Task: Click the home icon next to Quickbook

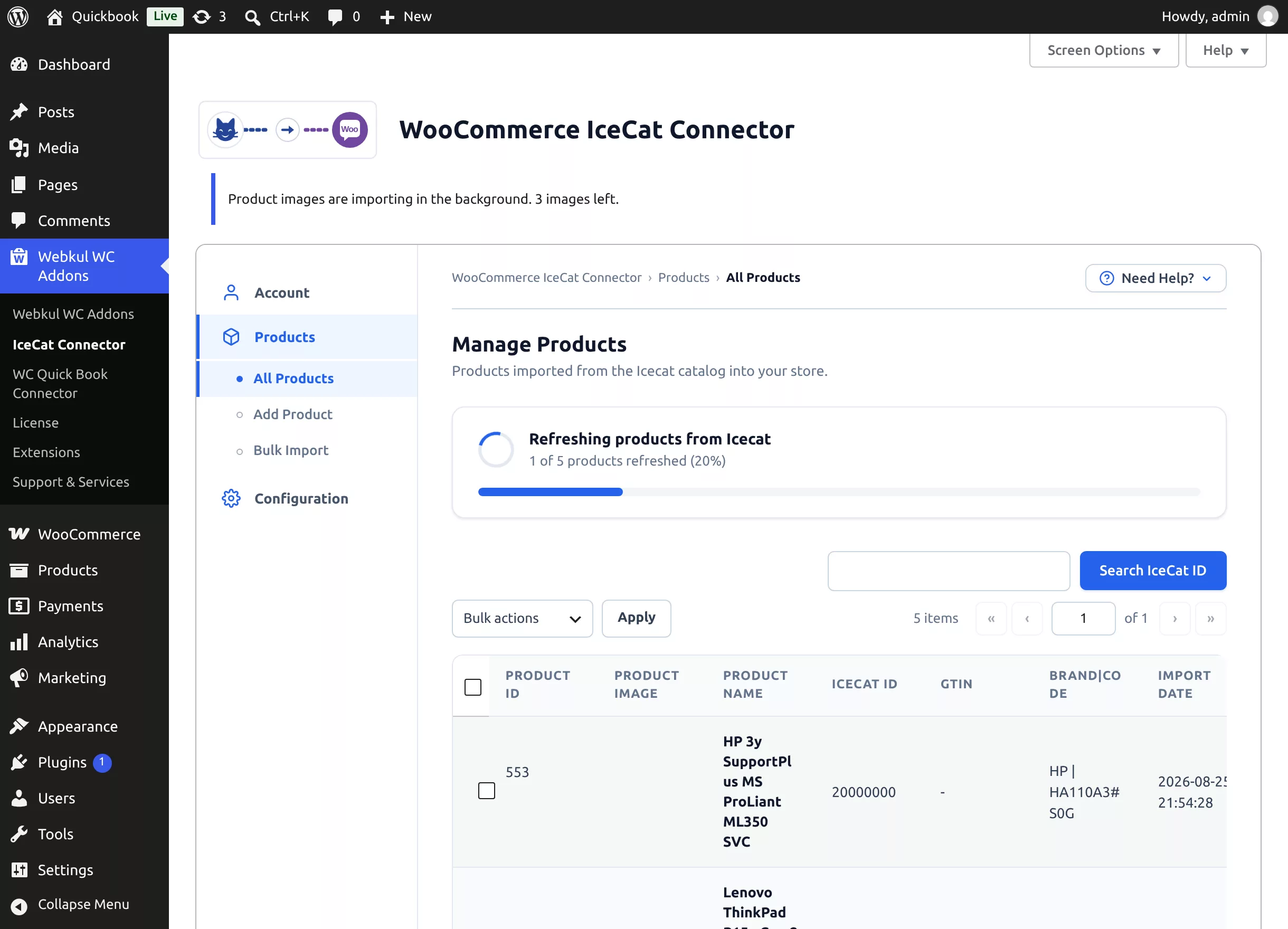Action: pos(54,16)
